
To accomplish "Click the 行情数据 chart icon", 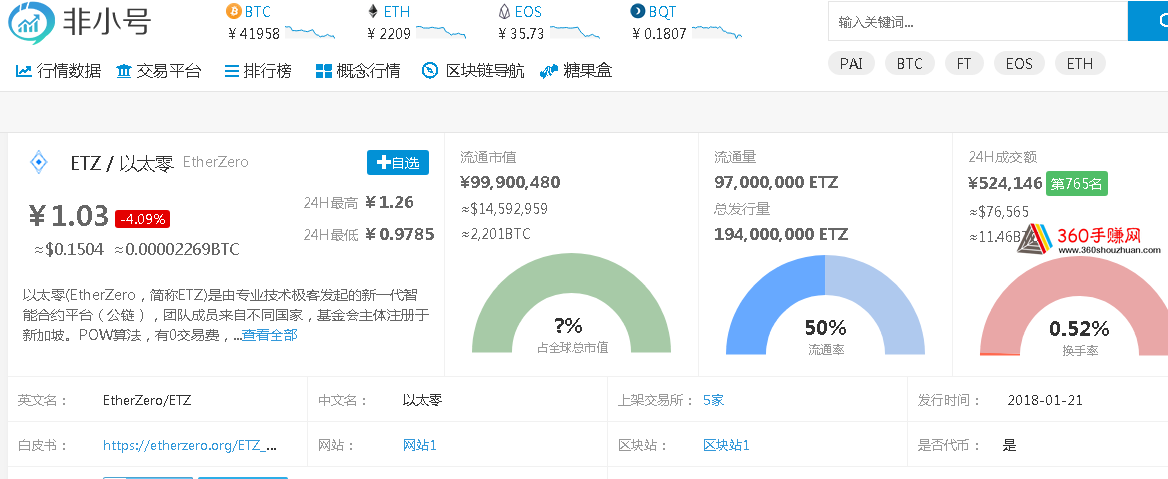I will click(x=24, y=71).
